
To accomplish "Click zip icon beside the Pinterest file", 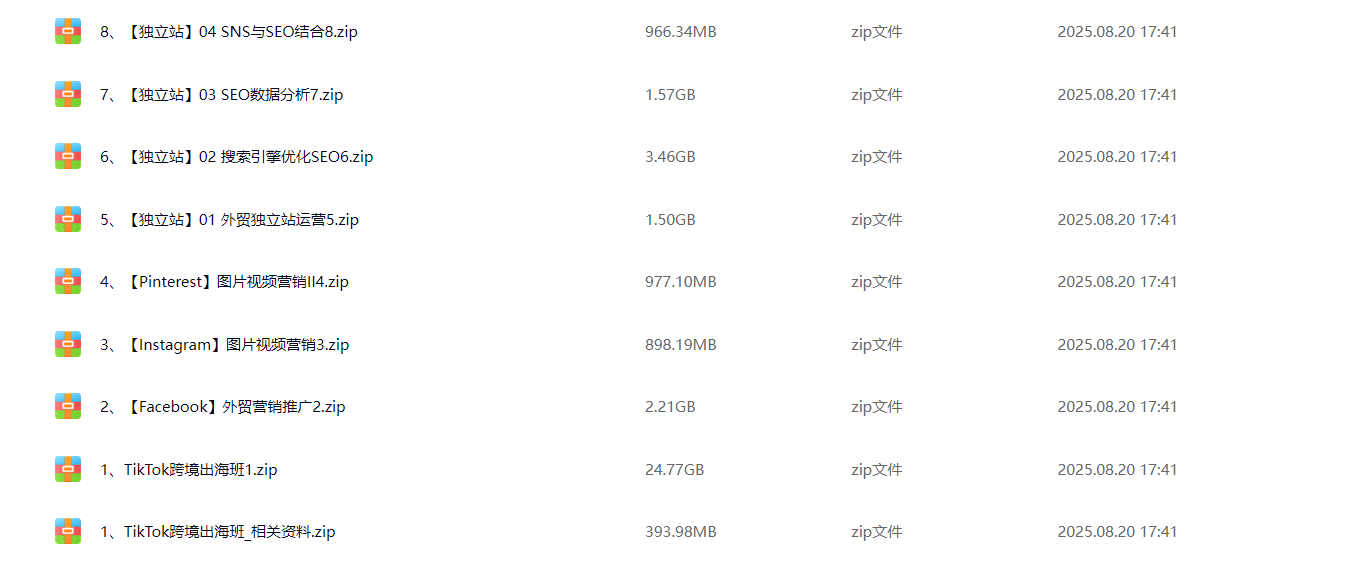I will (x=68, y=282).
